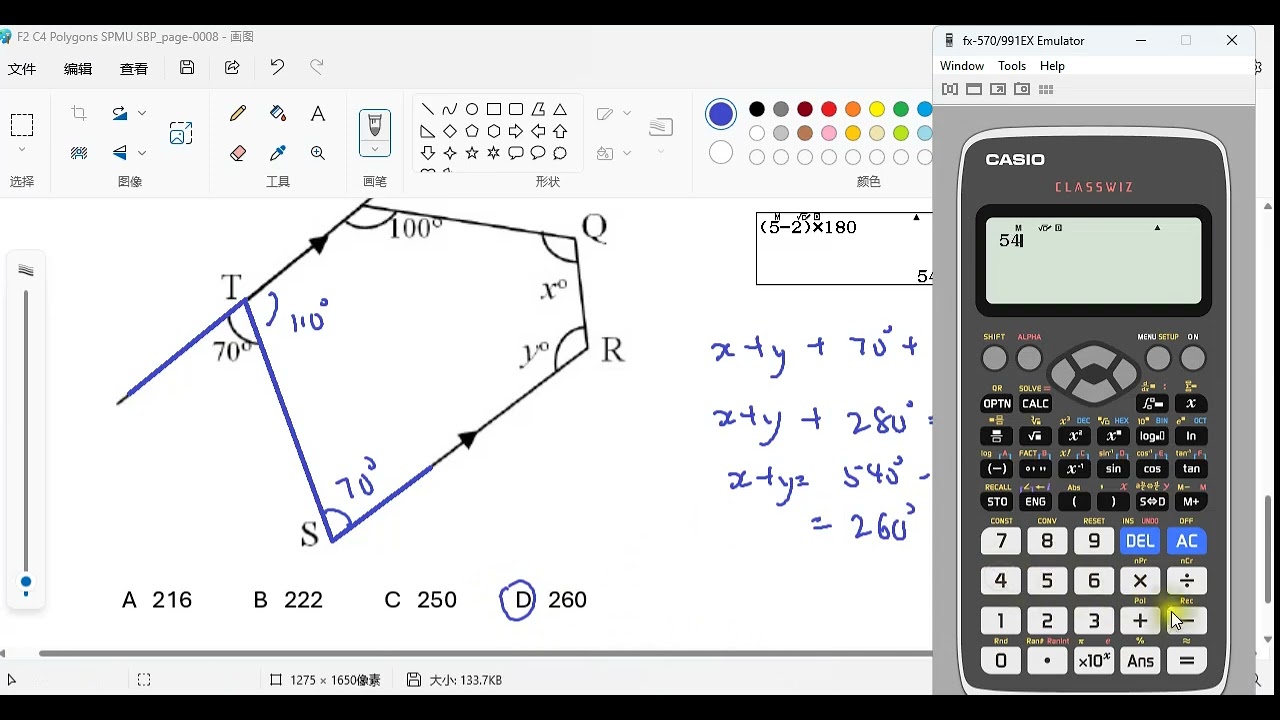Pick the yellow color swatch
The image size is (1280, 720).
click(877, 109)
